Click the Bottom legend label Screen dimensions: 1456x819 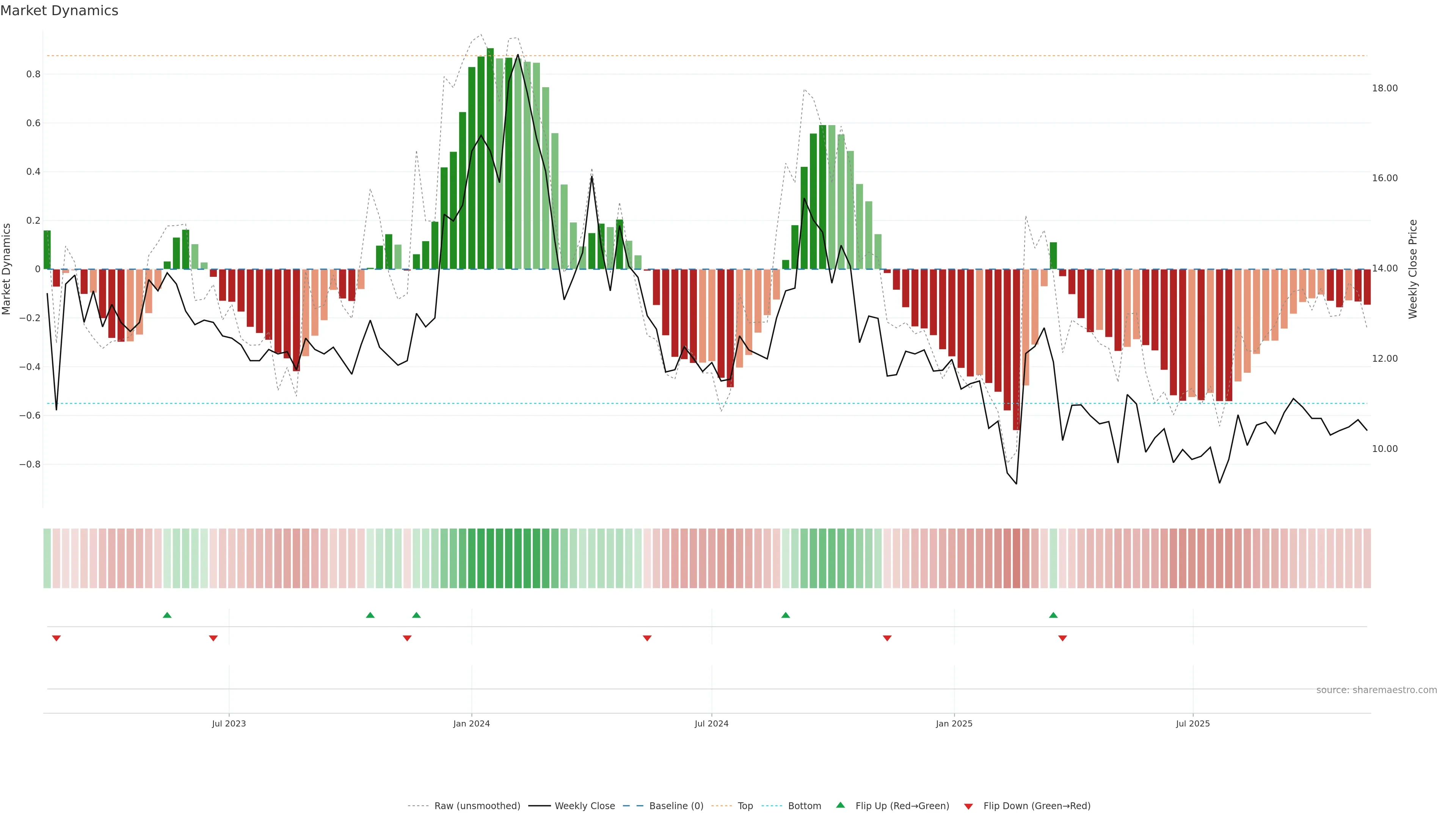(x=804, y=806)
